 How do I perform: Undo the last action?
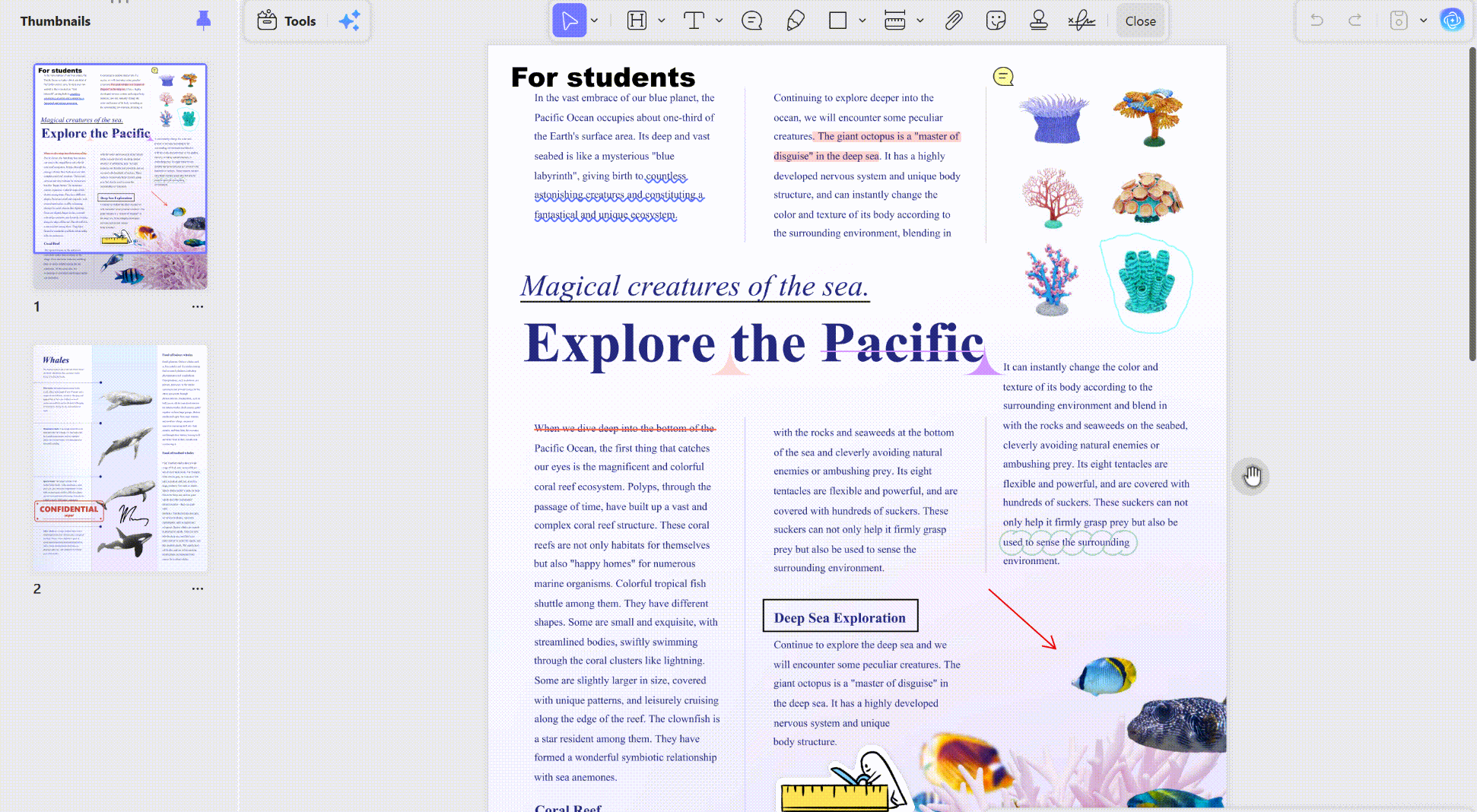point(1317,21)
